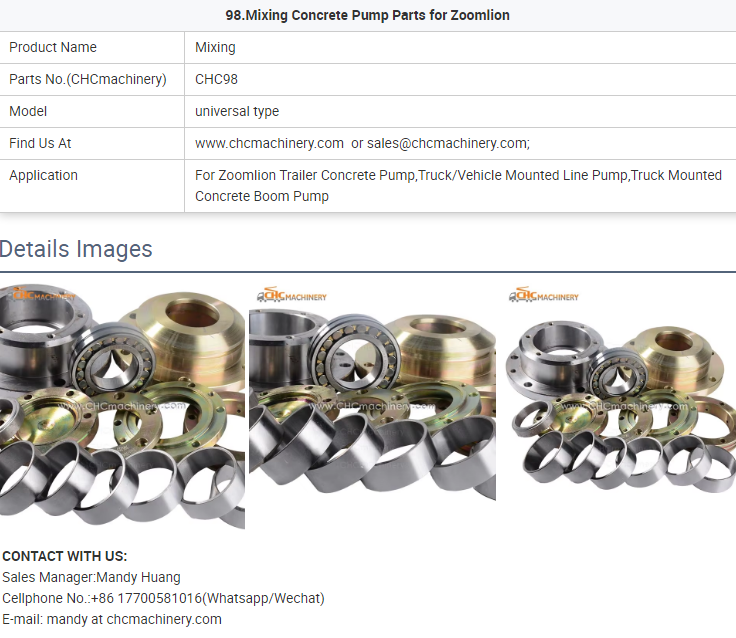
Task: Click the CONTACT WITH US heading
Action: [65, 556]
